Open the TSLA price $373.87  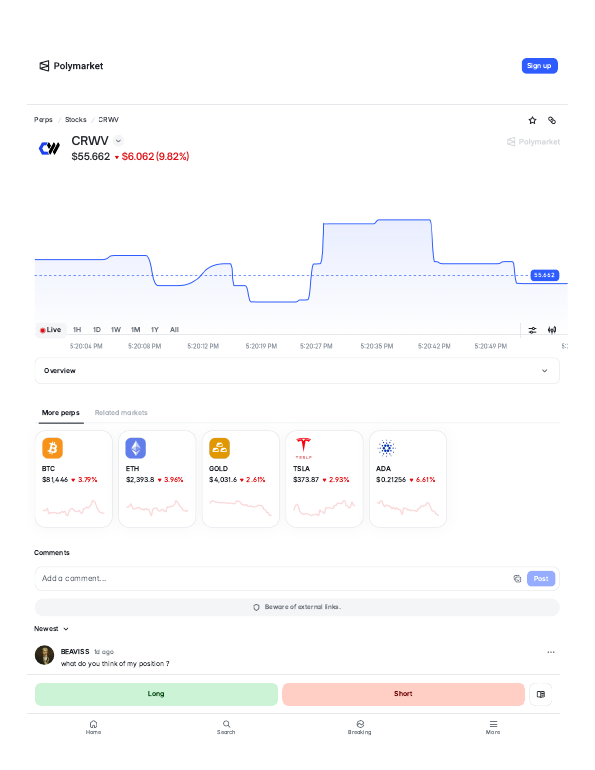point(306,479)
